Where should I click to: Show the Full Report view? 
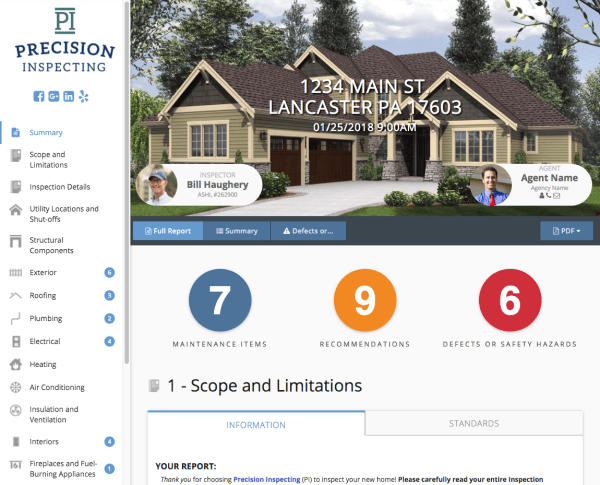168,231
